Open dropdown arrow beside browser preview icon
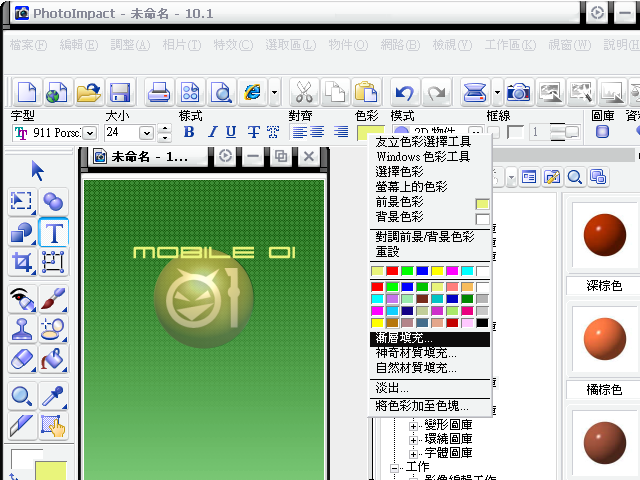Image resolution: width=640 pixels, height=480 pixels. 275,92
